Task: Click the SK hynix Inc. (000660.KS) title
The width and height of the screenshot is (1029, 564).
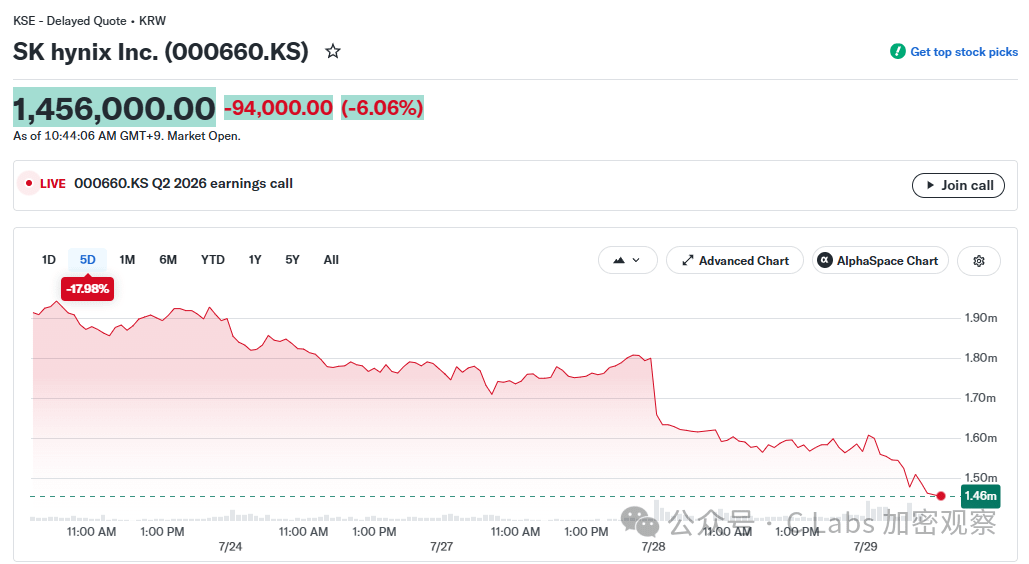Action: pyautogui.click(x=161, y=51)
